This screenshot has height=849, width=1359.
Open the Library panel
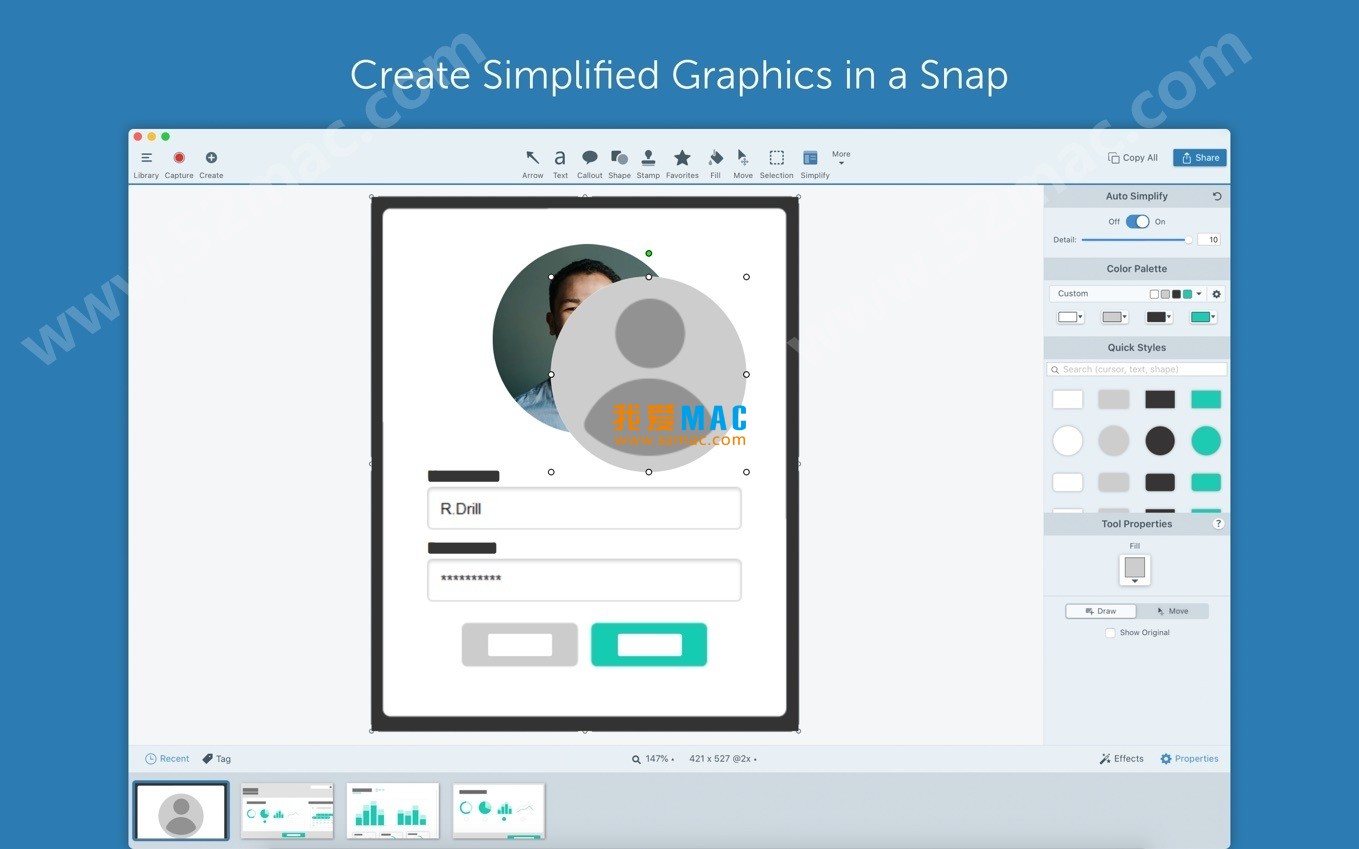click(146, 164)
